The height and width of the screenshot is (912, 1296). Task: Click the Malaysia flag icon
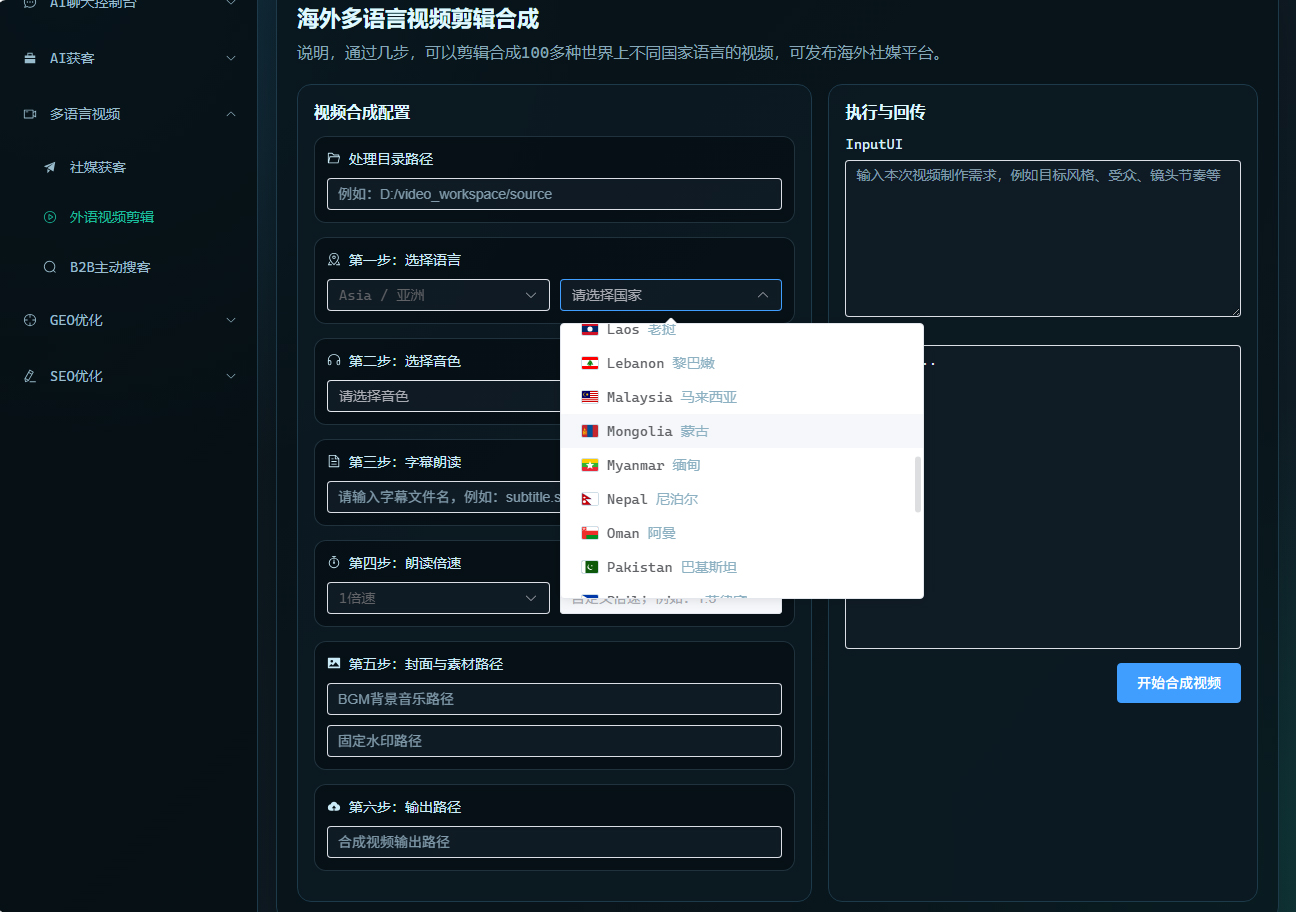(x=590, y=397)
